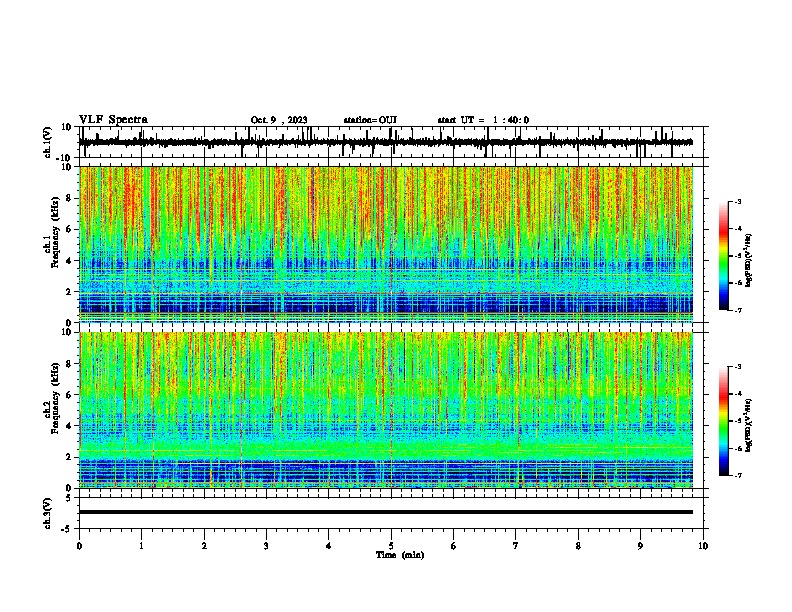Click the time-axis tick label "3"
Image resolution: width=792 pixels, height=612 pixels.
tap(266, 546)
